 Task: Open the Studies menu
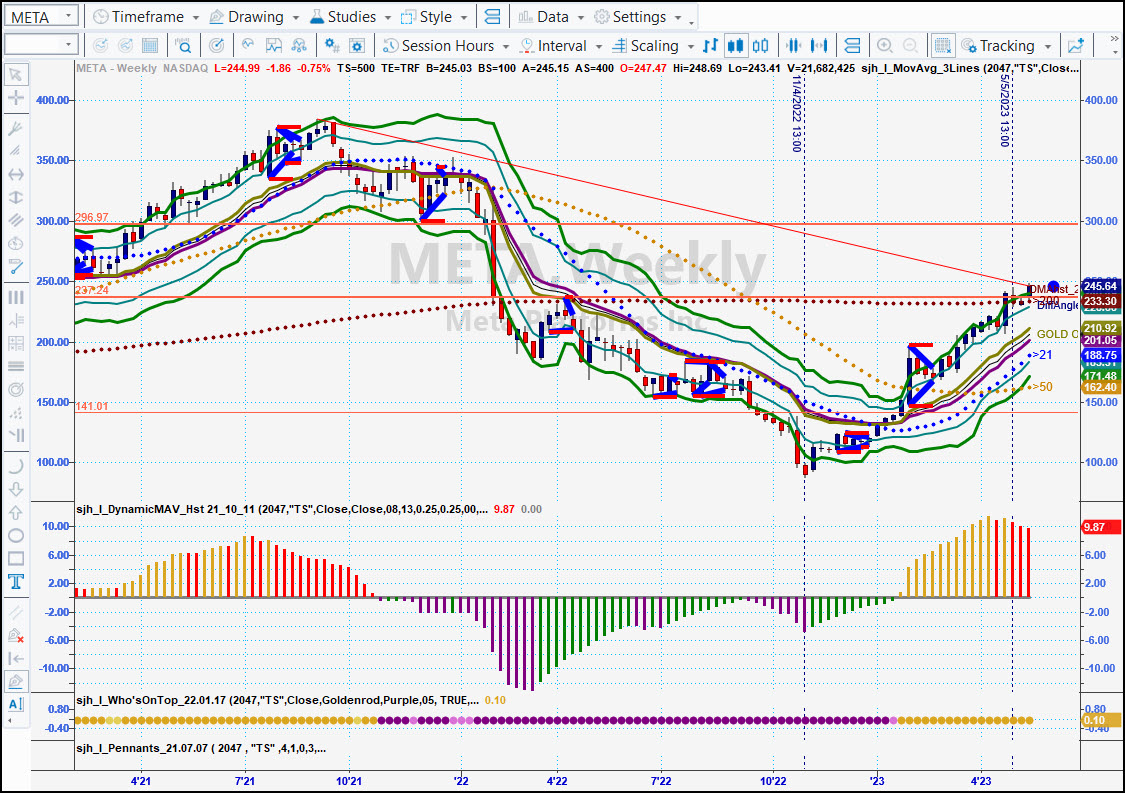tap(351, 17)
